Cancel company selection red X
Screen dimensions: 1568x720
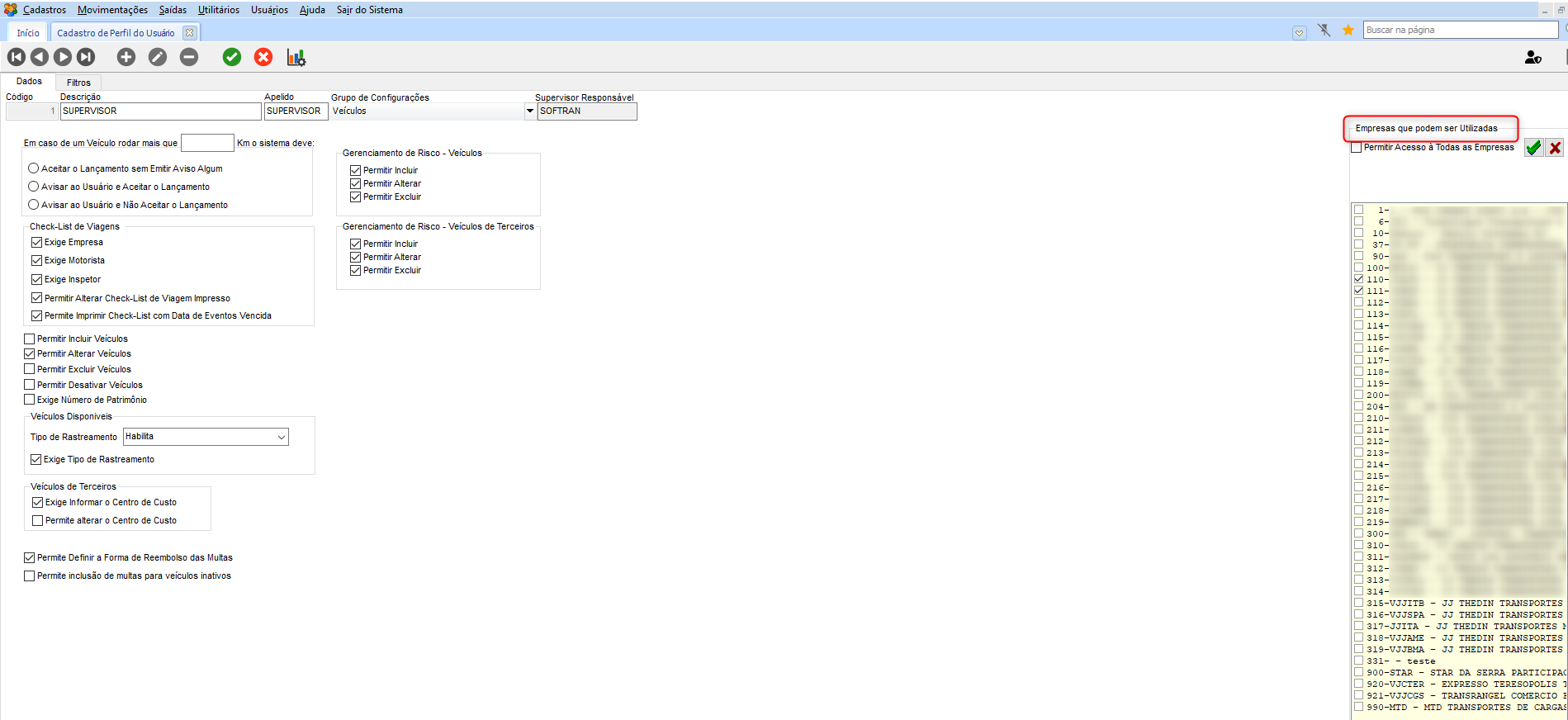pos(1555,148)
